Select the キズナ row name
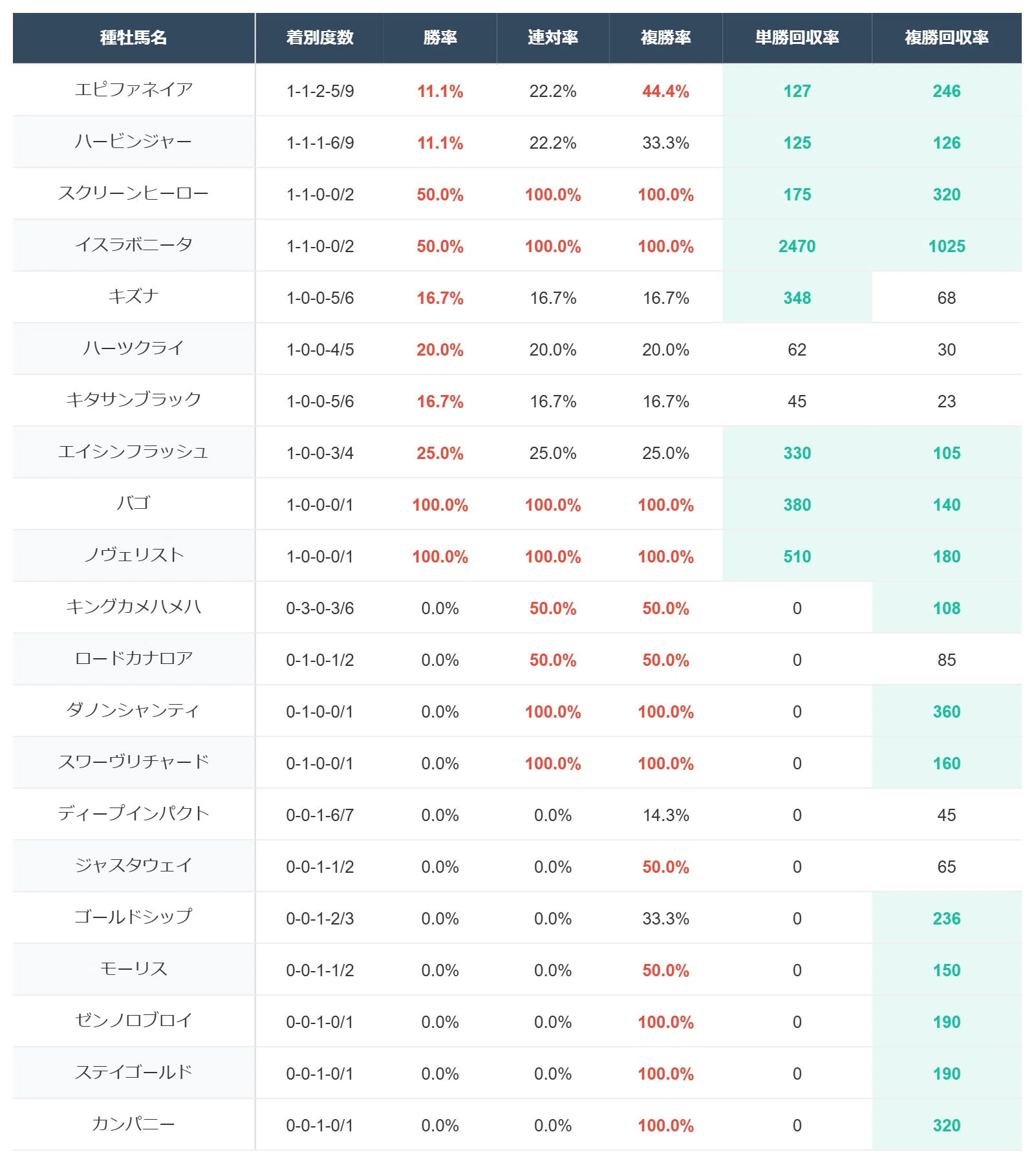Viewport: 1036px width, 1165px height. (x=133, y=296)
